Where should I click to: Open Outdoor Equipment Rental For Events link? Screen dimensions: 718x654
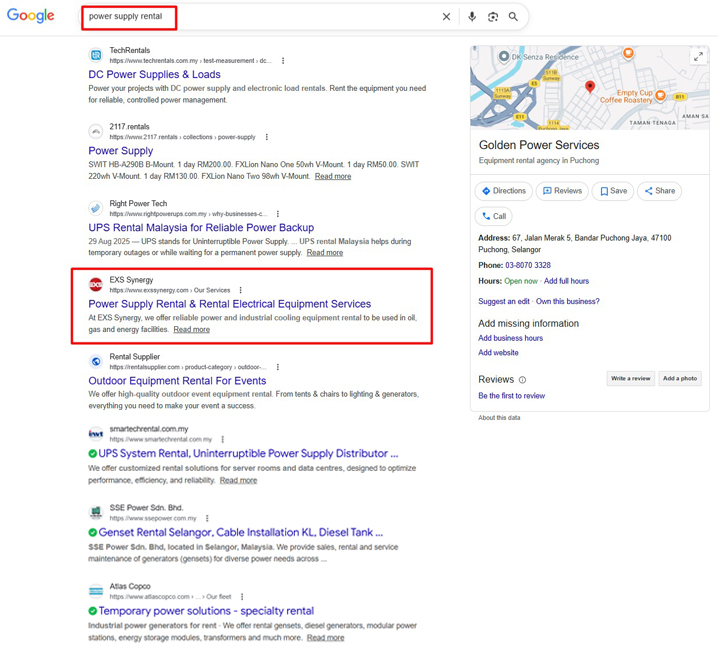click(x=177, y=381)
